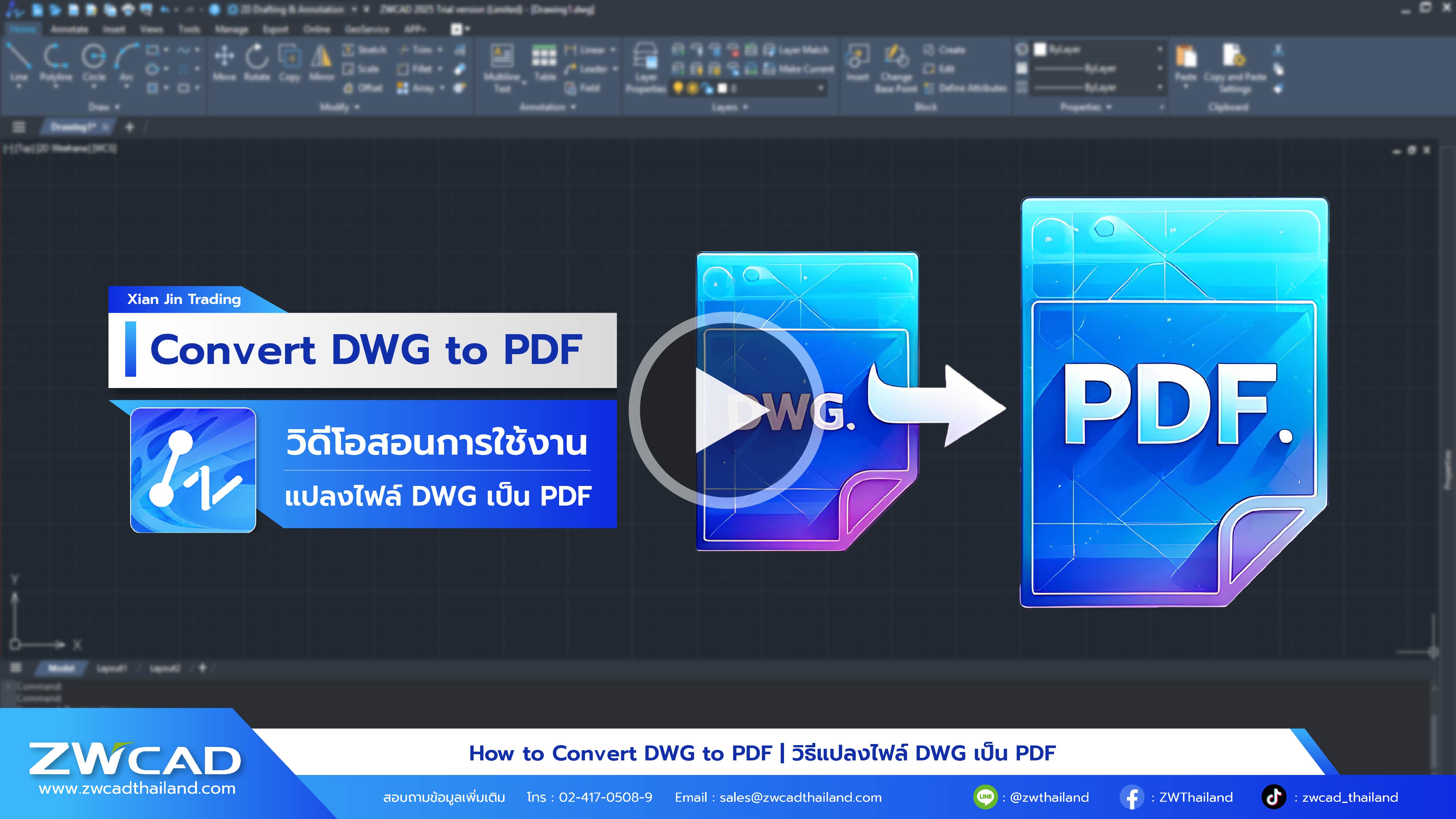Select the Circle draw tool
This screenshot has height=819, width=1456.
[x=94, y=62]
